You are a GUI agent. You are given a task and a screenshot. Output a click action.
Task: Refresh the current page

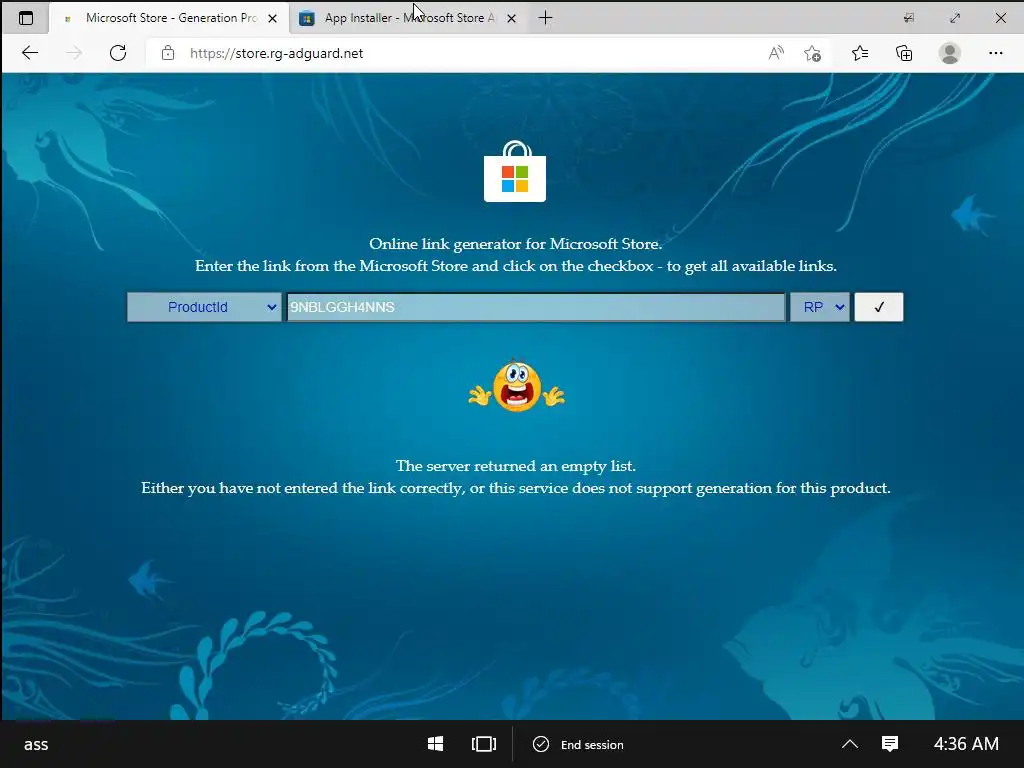(x=118, y=53)
